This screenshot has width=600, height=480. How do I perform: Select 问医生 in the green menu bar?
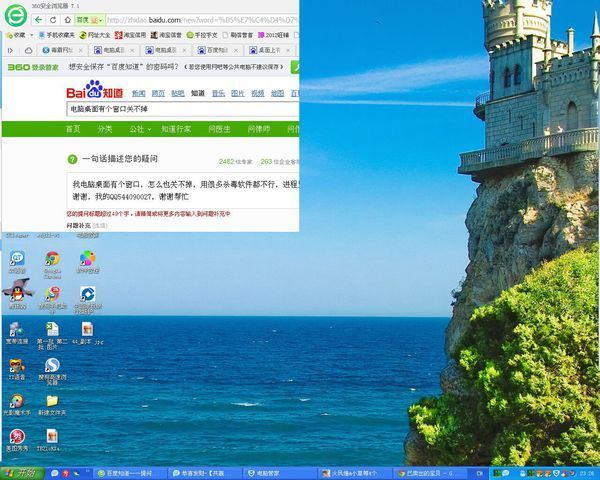[219, 129]
